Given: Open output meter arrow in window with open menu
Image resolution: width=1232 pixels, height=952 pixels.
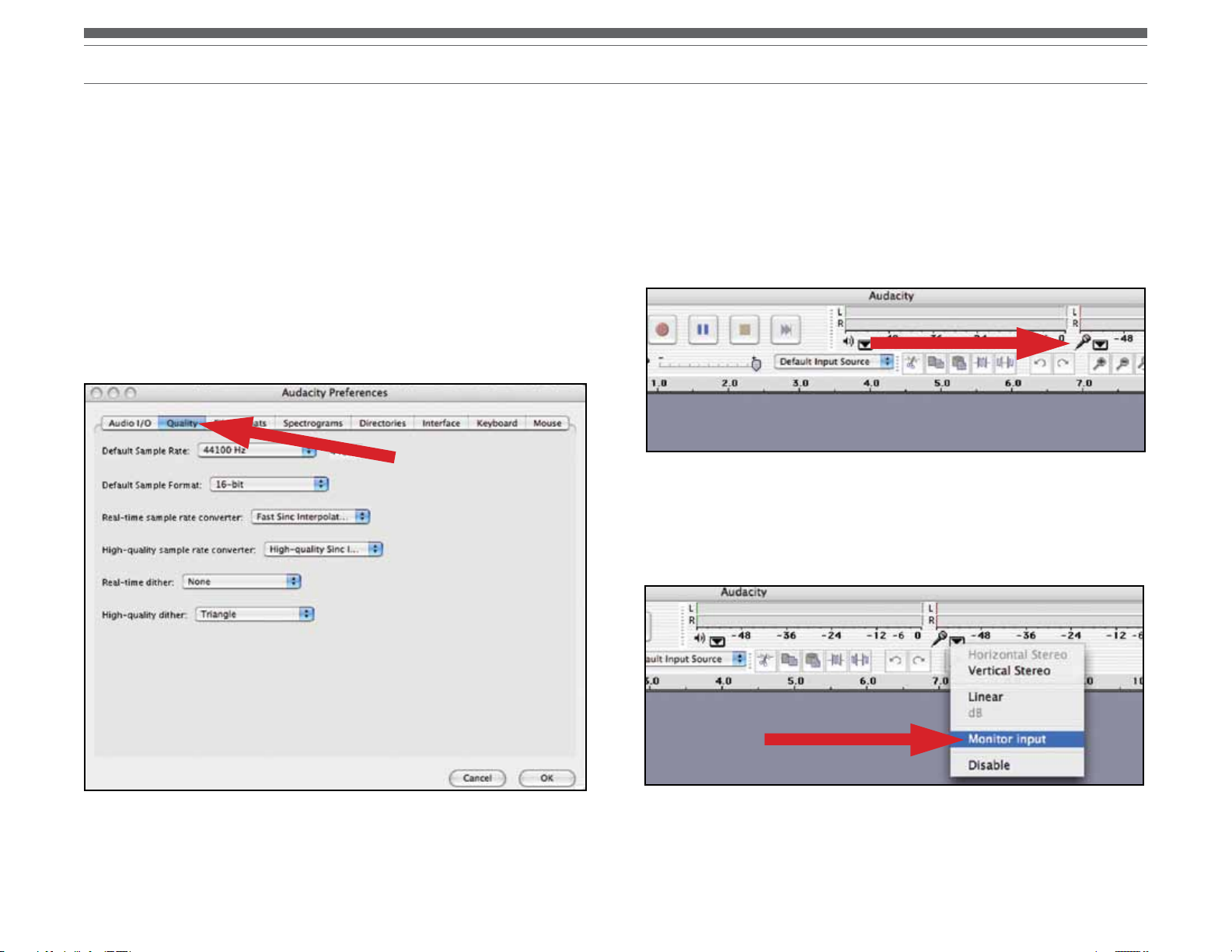Looking at the screenshot, I should (717, 641).
